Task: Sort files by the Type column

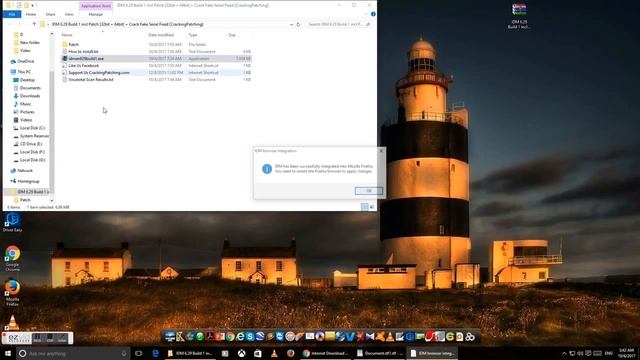Action: pos(193,35)
